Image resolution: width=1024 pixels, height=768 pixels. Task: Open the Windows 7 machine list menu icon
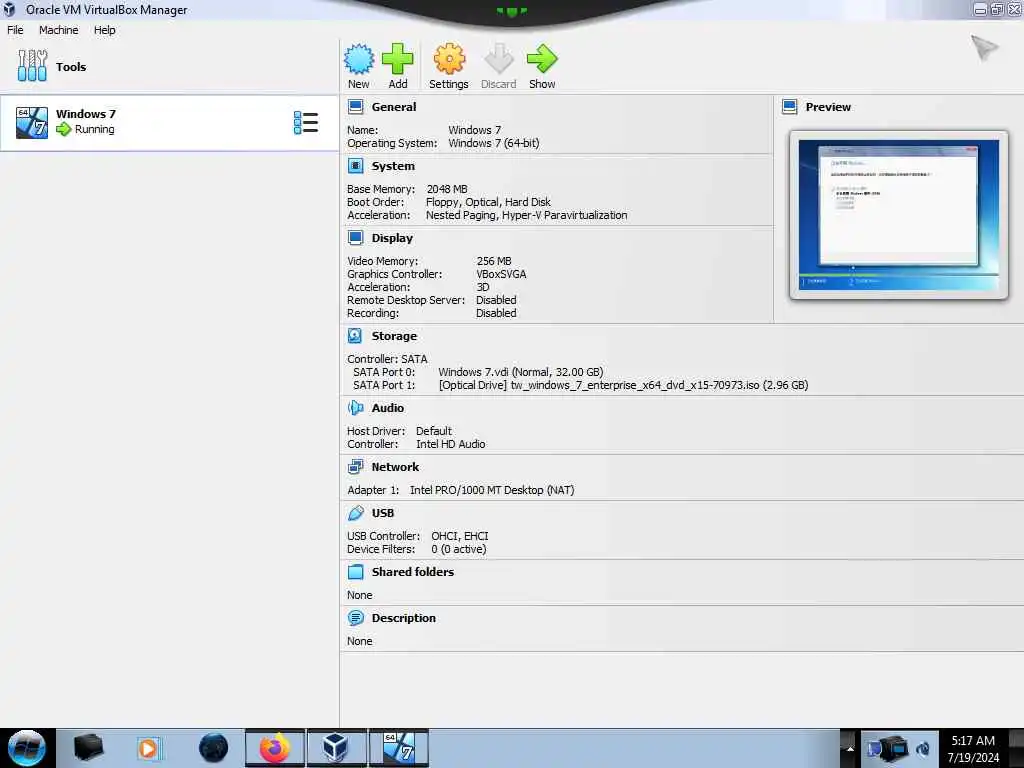(x=306, y=123)
